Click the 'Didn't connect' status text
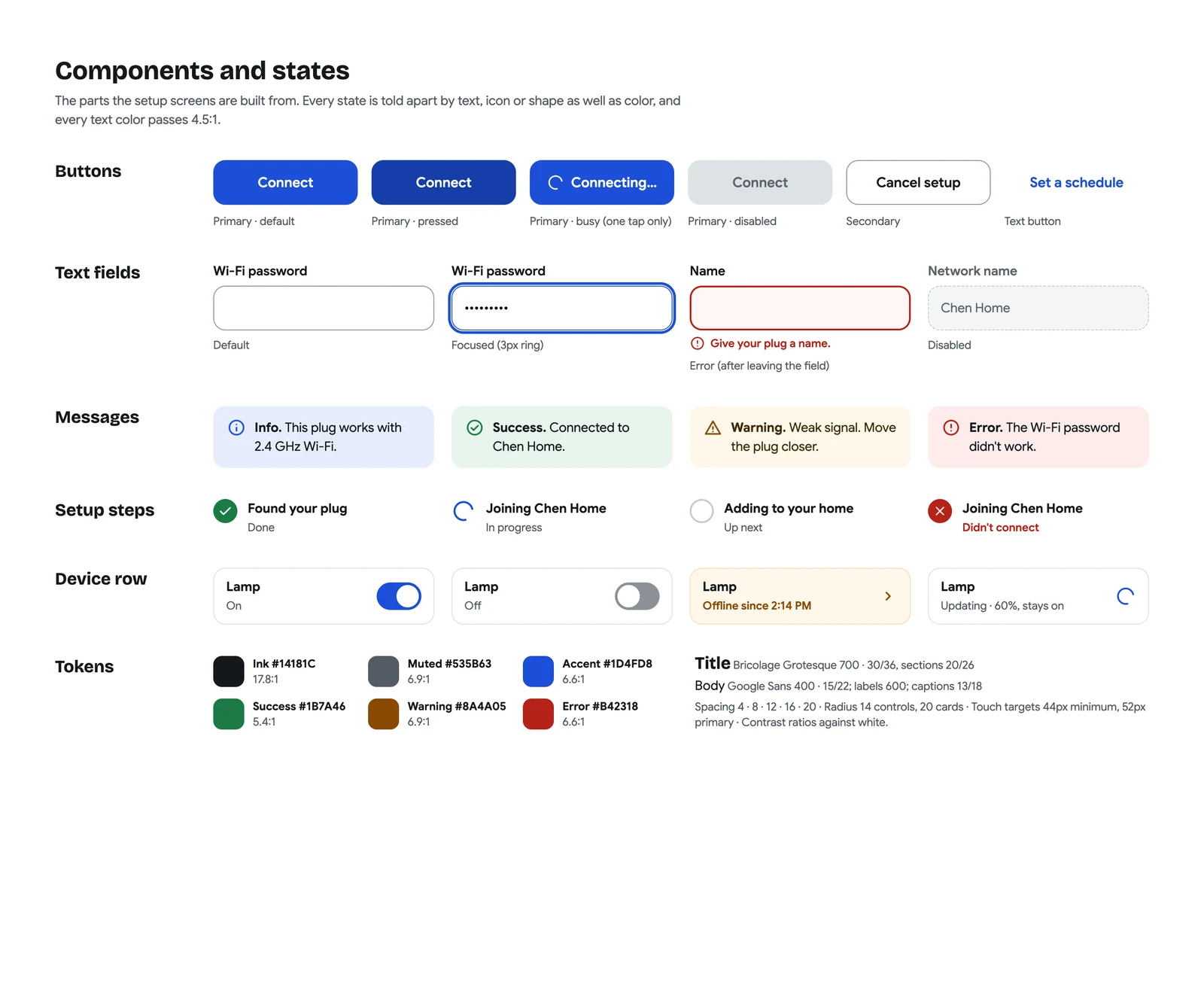The height and width of the screenshot is (998, 1204). (1000, 528)
